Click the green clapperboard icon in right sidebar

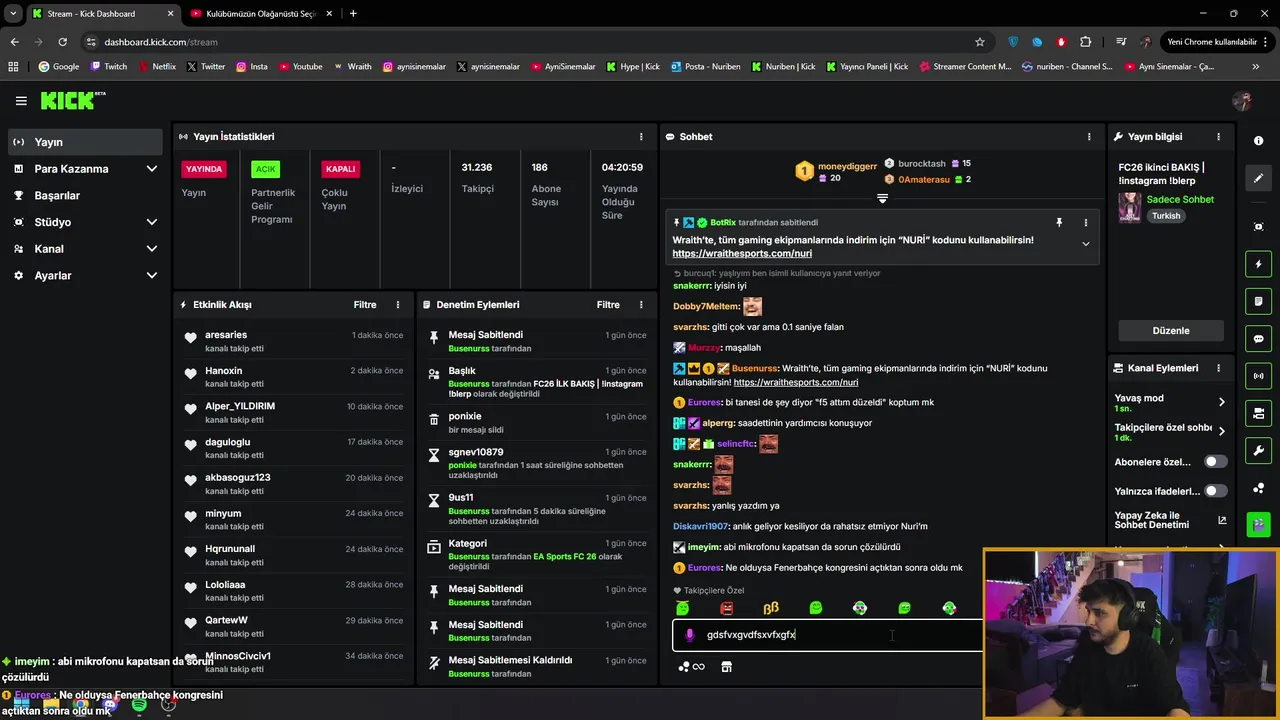point(1259,524)
